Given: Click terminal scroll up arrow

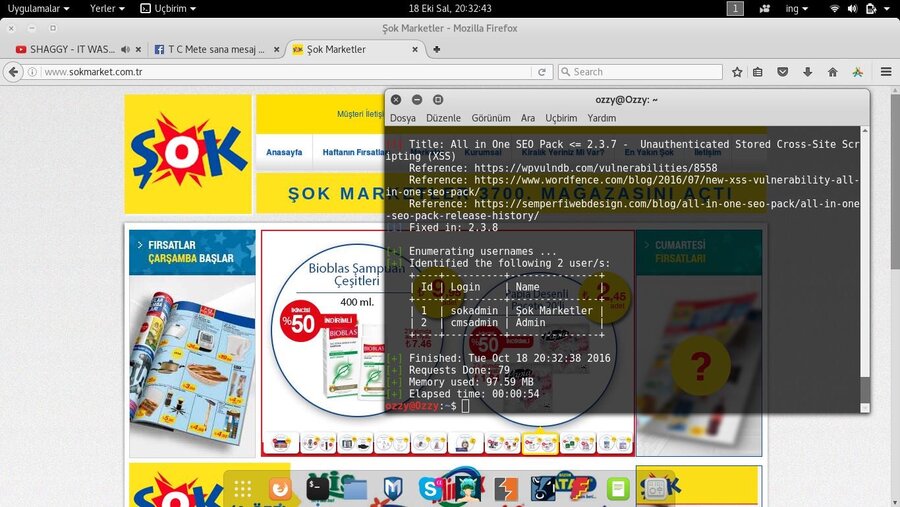Looking at the screenshot, I should point(864,131).
